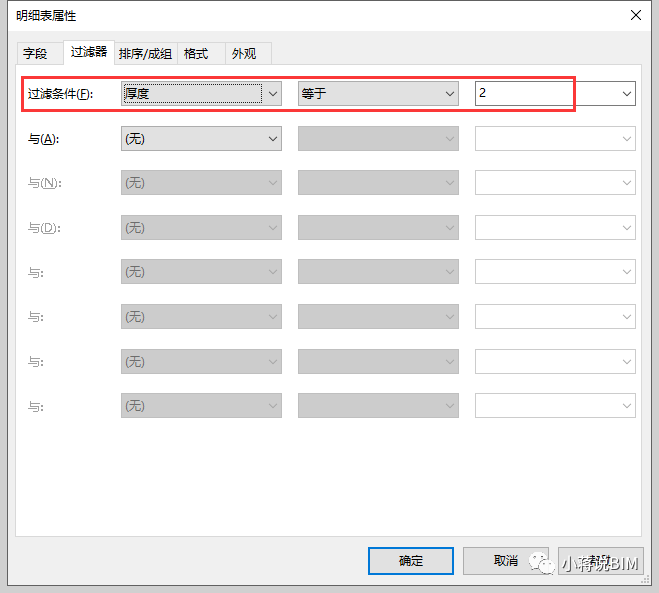659x593 pixels.
Task: Select the 过滤器 tab
Action: click(x=89, y=52)
